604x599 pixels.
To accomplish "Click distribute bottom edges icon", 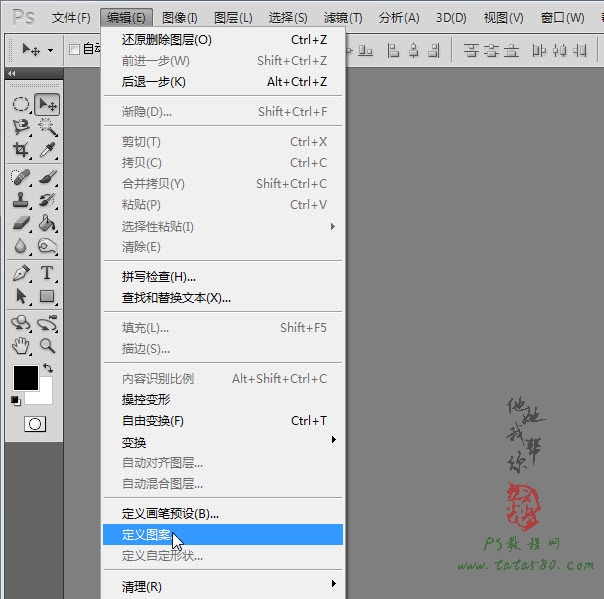I will click(x=512, y=50).
